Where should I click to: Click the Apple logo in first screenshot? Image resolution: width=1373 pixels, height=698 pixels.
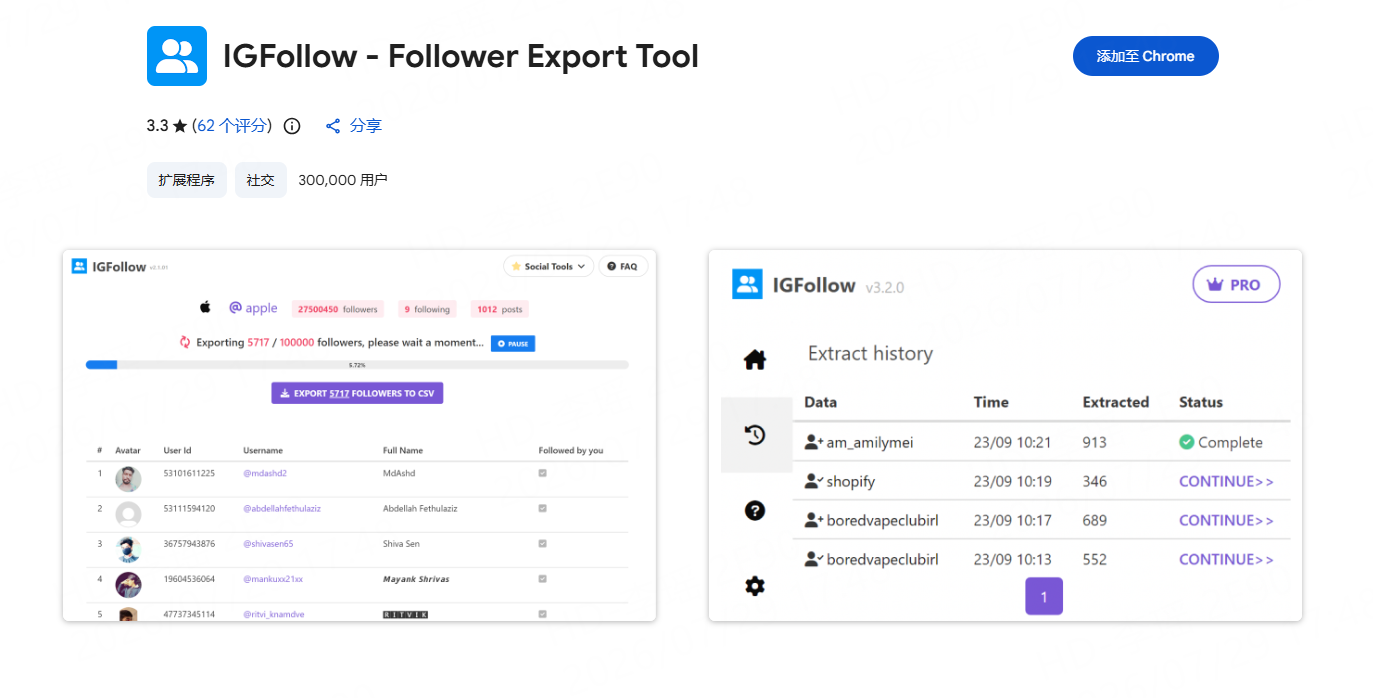[206, 307]
